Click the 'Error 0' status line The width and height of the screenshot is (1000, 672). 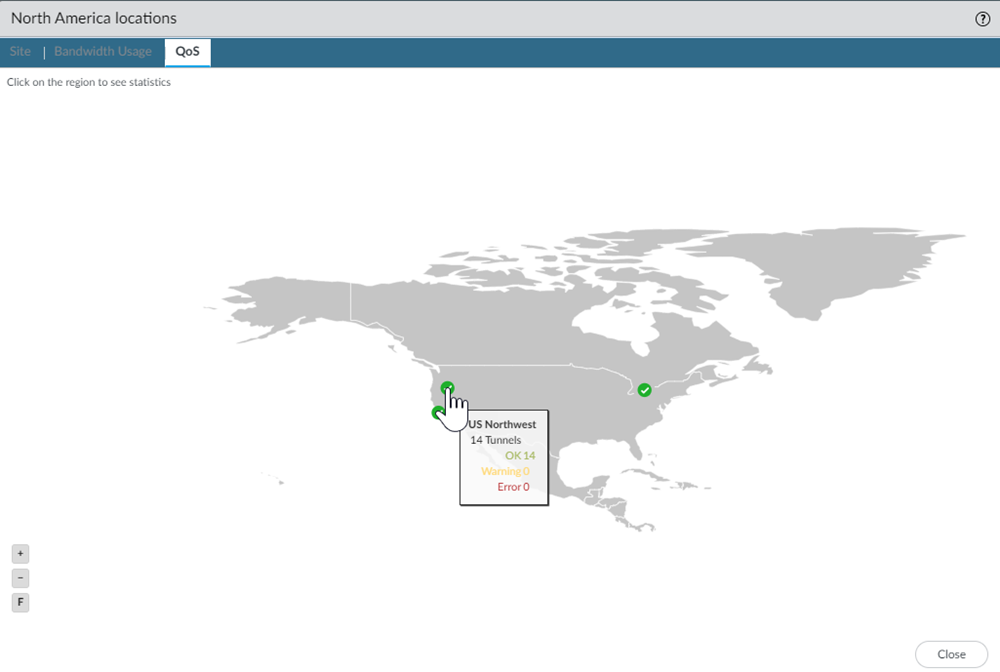pos(513,486)
